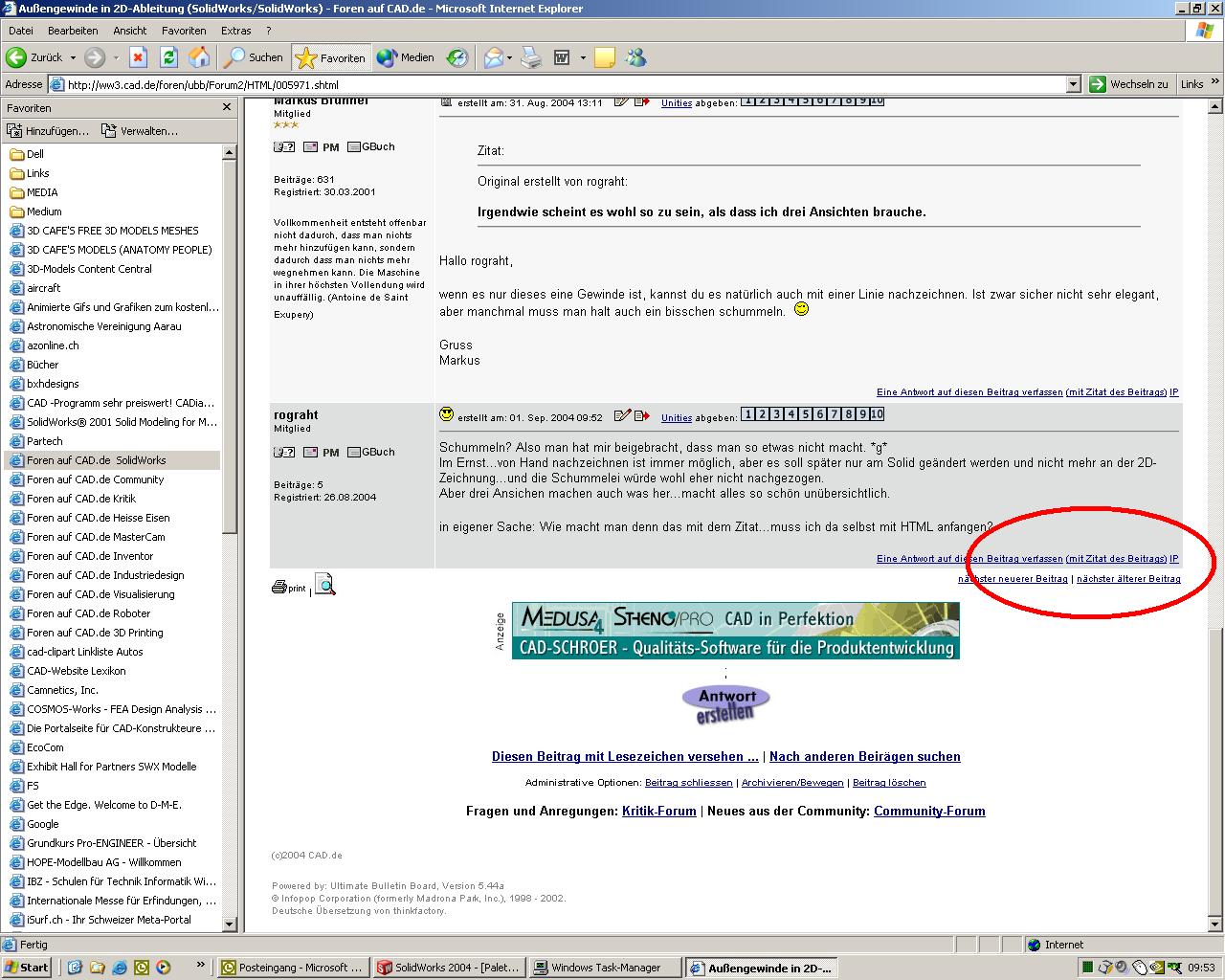Open the ? help menu
Image resolution: width=1225 pixels, height=980 pixels.
269,31
